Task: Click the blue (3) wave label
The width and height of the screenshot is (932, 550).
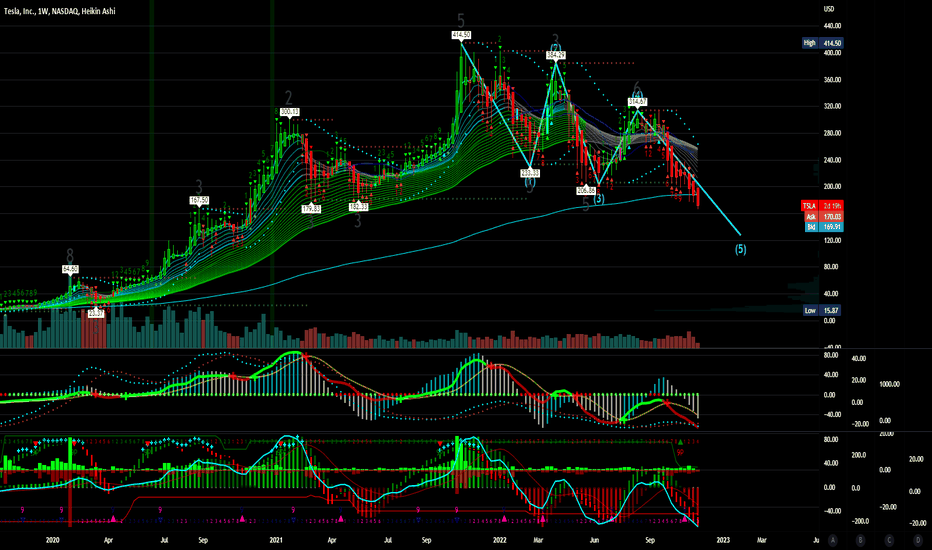Action: click(x=599, y=199)
